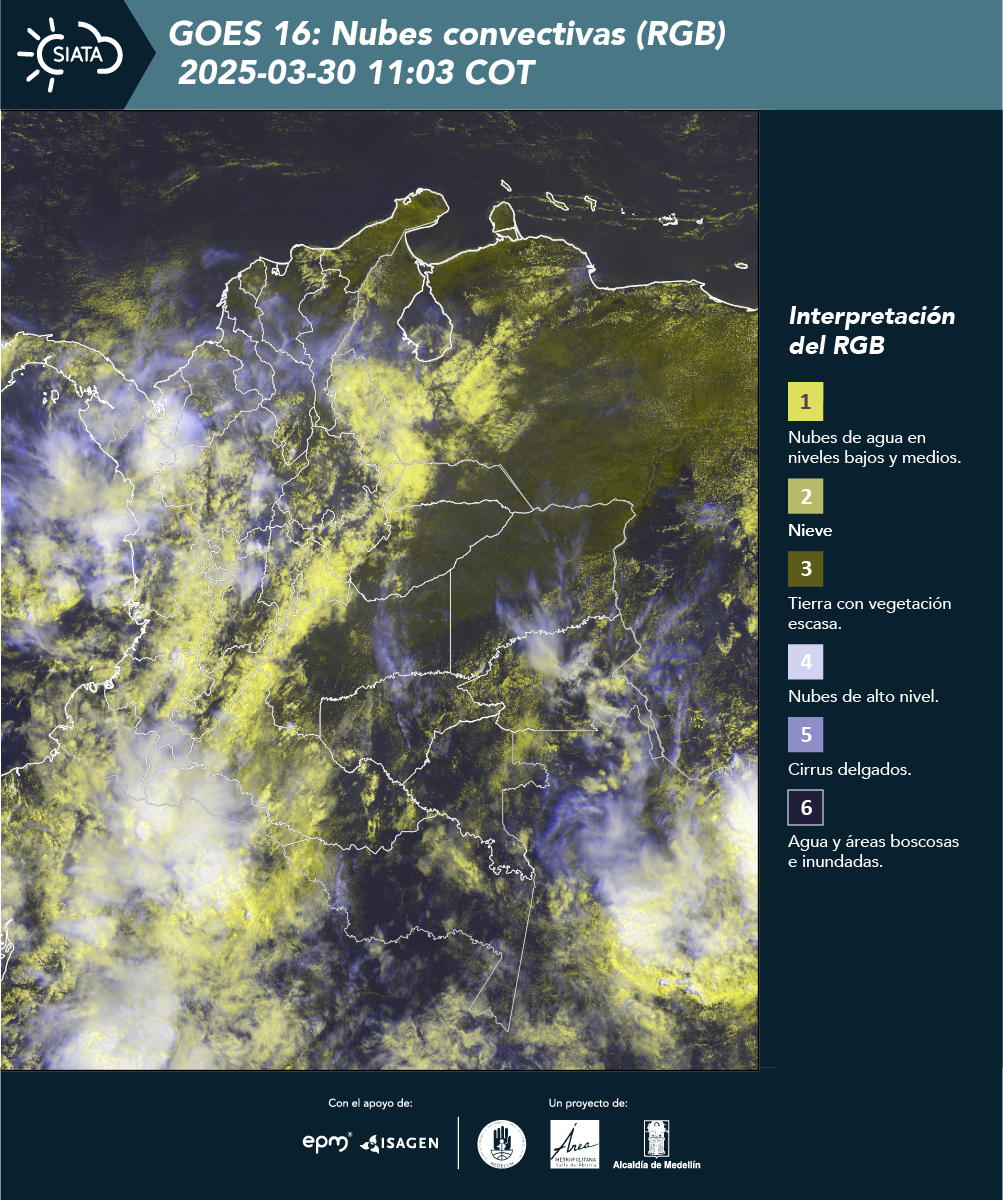1003x1200 pixels.
Task: Click the 'Nieve' legend label
Action: click(x=810, y=531)
